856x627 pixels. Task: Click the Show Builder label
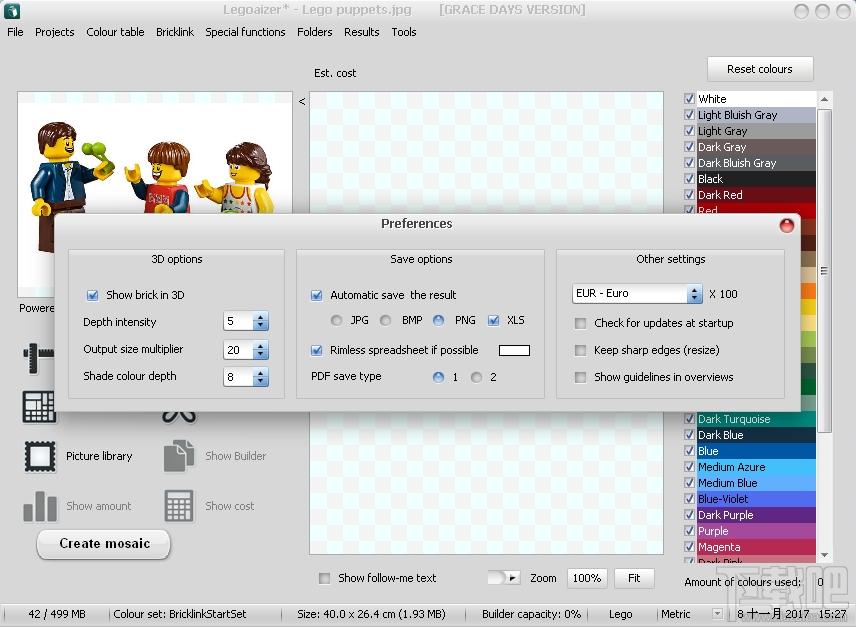(x=236, y=456)
